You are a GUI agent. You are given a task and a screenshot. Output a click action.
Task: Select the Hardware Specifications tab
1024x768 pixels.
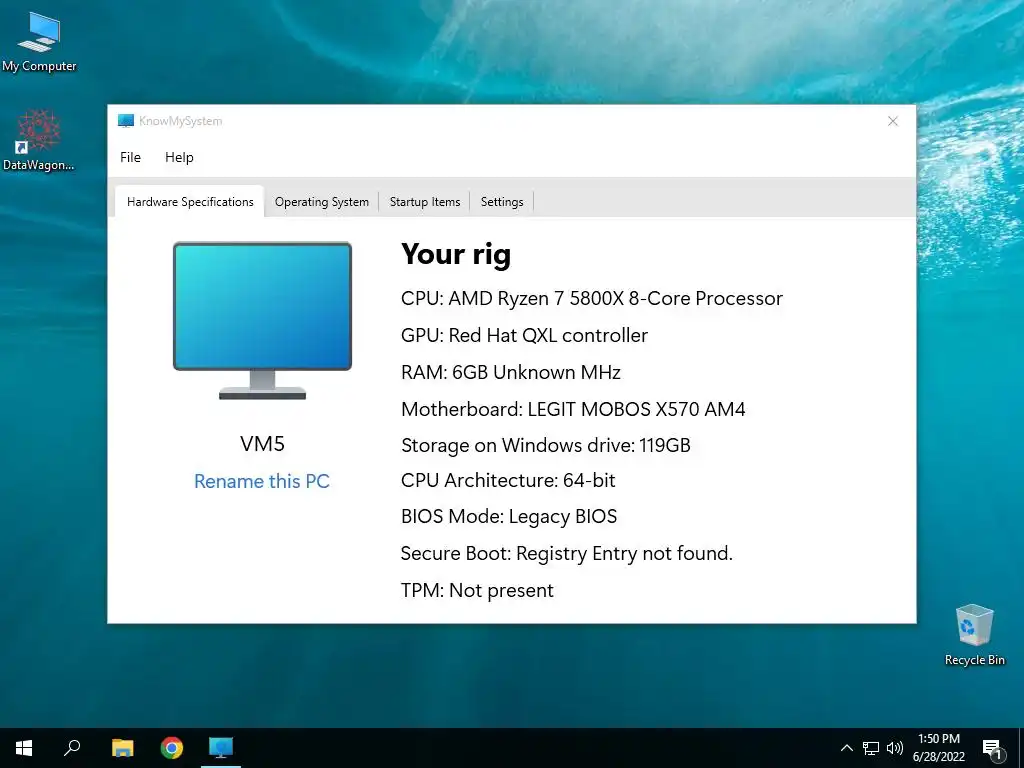pyautogui.click(x=190, y=202)
